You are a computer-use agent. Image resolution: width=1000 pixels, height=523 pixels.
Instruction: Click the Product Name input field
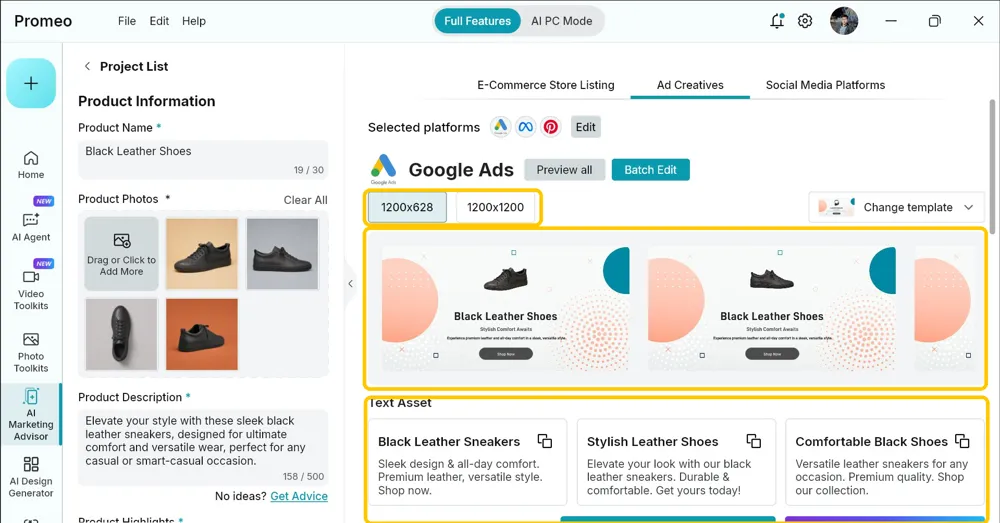[x=203, y=159]
